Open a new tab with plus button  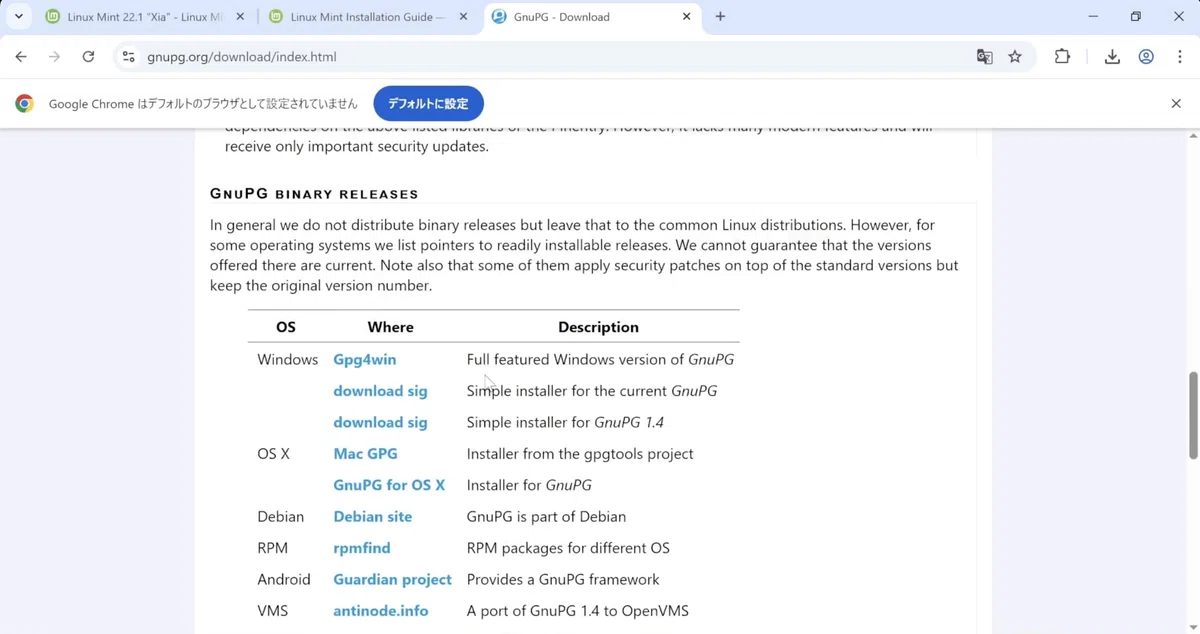pyautogui.click(x=720, y=17)
